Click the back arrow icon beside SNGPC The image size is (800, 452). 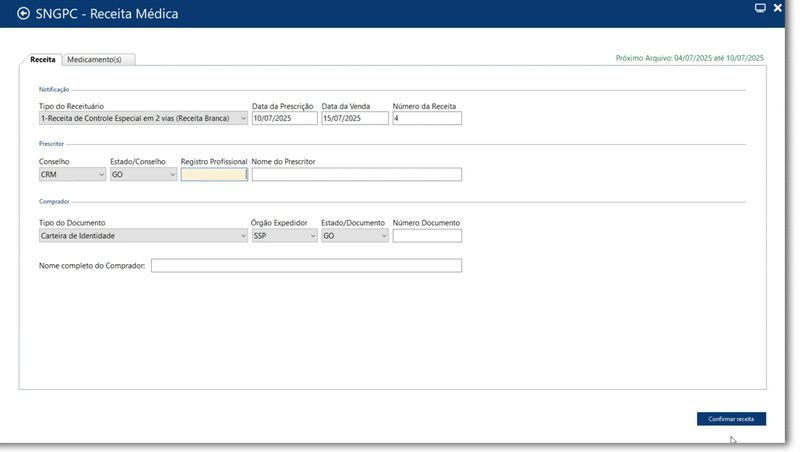tap(23, 13)
